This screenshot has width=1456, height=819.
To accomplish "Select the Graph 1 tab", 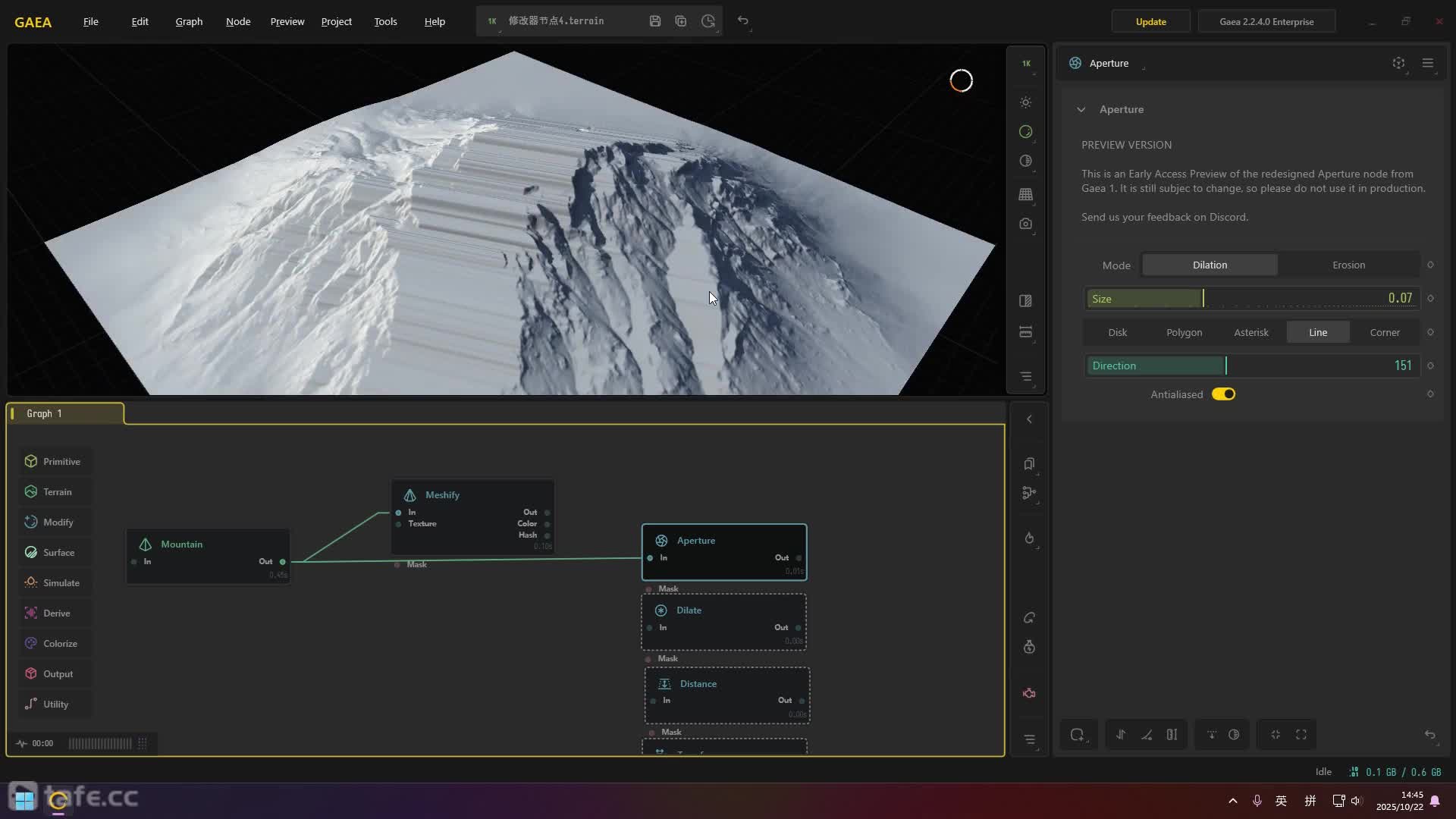I will (44, 413).
